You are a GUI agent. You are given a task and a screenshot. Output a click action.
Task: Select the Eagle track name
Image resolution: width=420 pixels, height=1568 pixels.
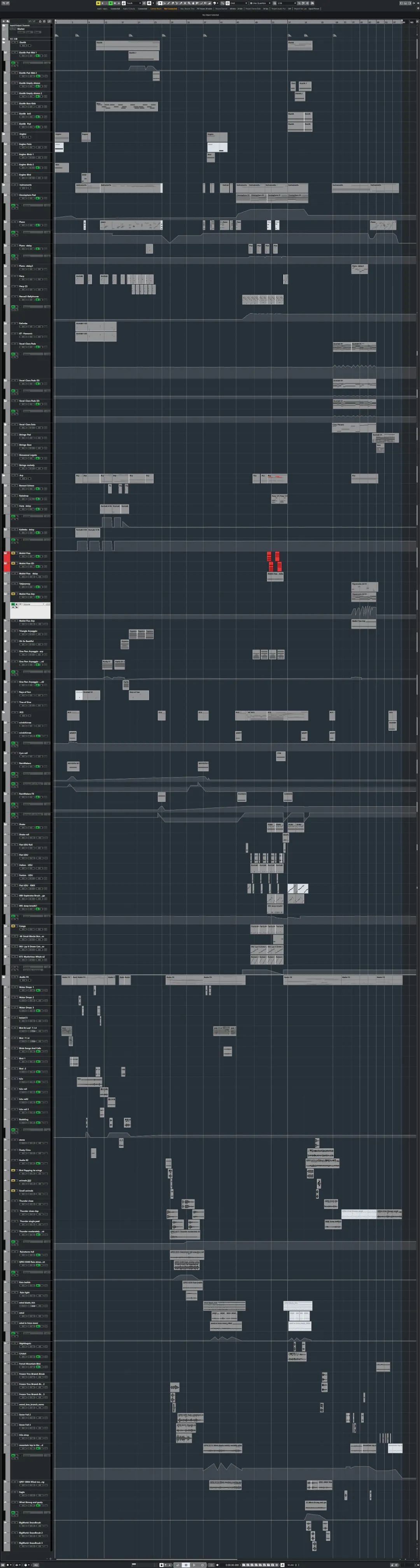22,1492
